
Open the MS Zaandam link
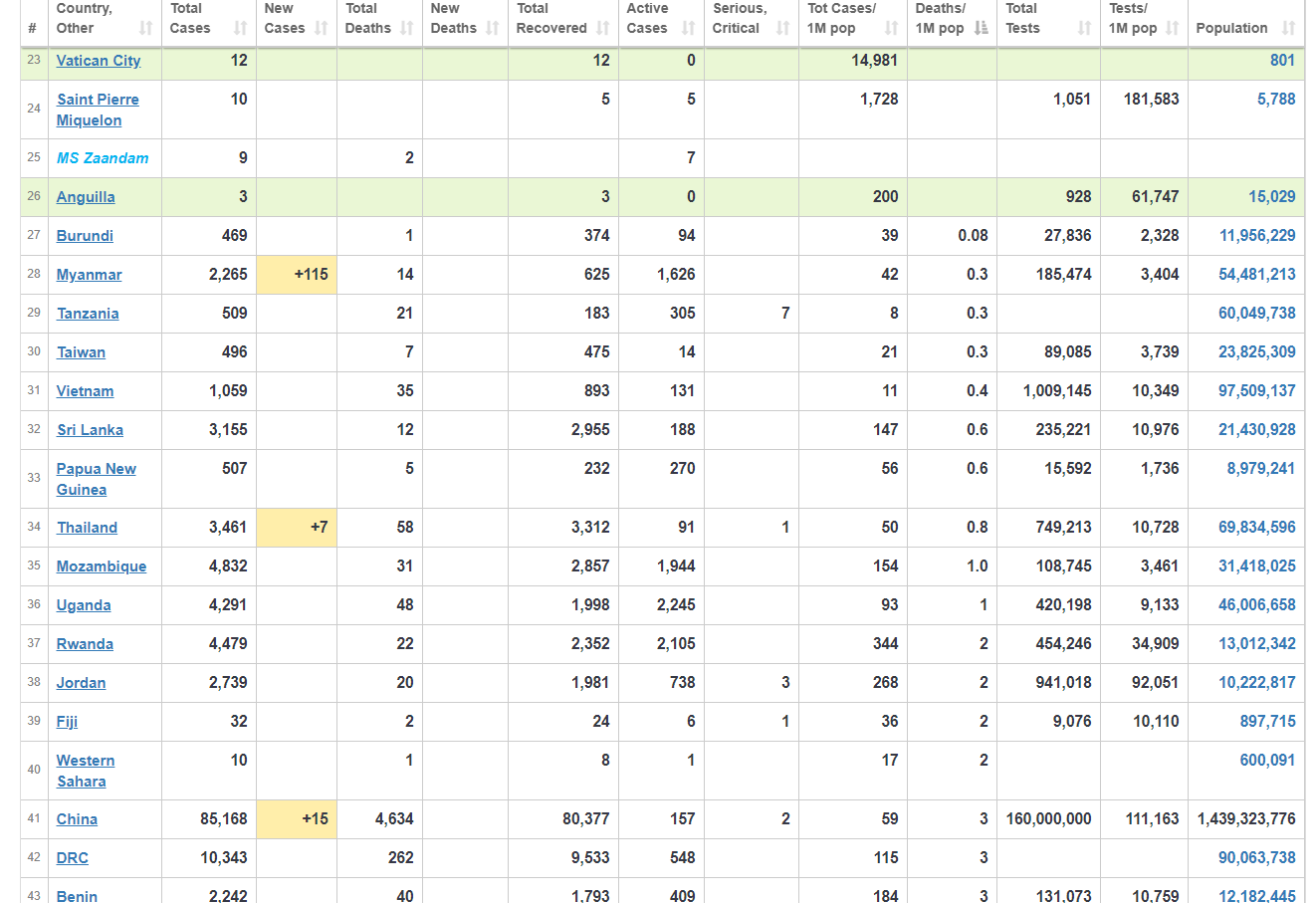(103, 158)
